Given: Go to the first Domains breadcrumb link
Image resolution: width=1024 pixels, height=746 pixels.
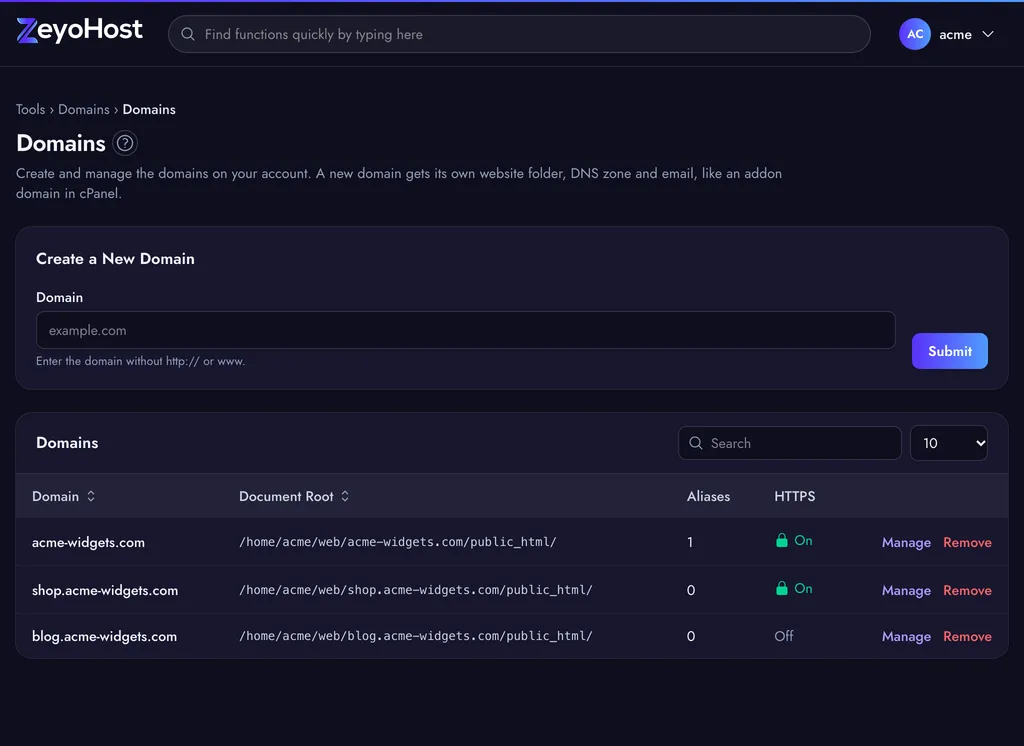Looking at the screenshot, I should pos(84,109).
